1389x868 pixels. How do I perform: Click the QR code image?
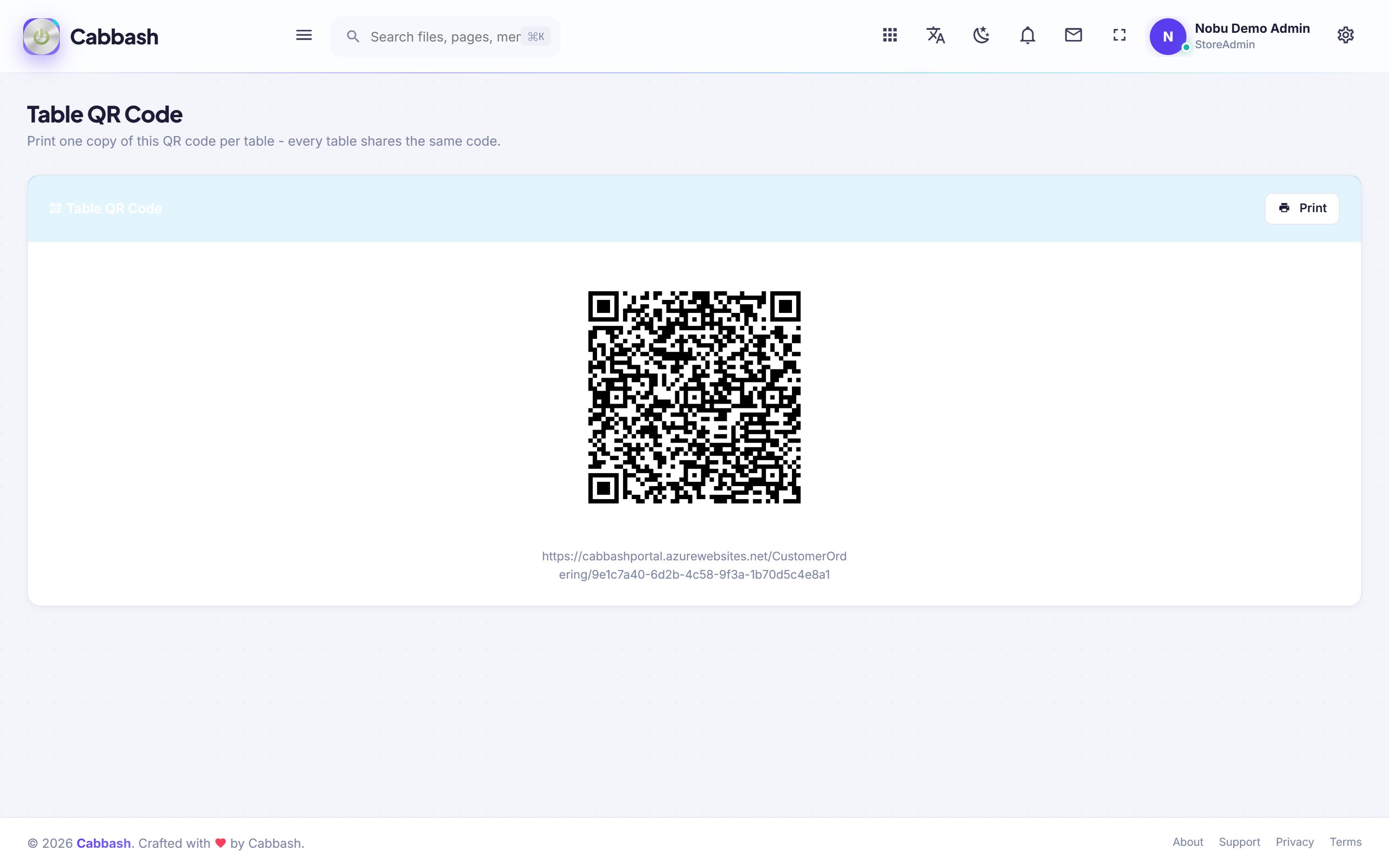pos(694,397)
